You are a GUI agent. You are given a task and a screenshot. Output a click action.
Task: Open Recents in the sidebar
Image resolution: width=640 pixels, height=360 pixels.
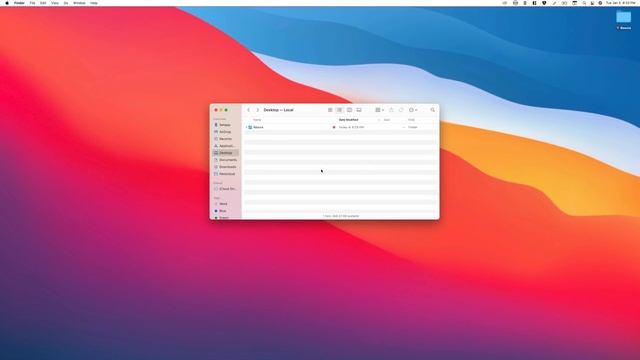(225, 139)
